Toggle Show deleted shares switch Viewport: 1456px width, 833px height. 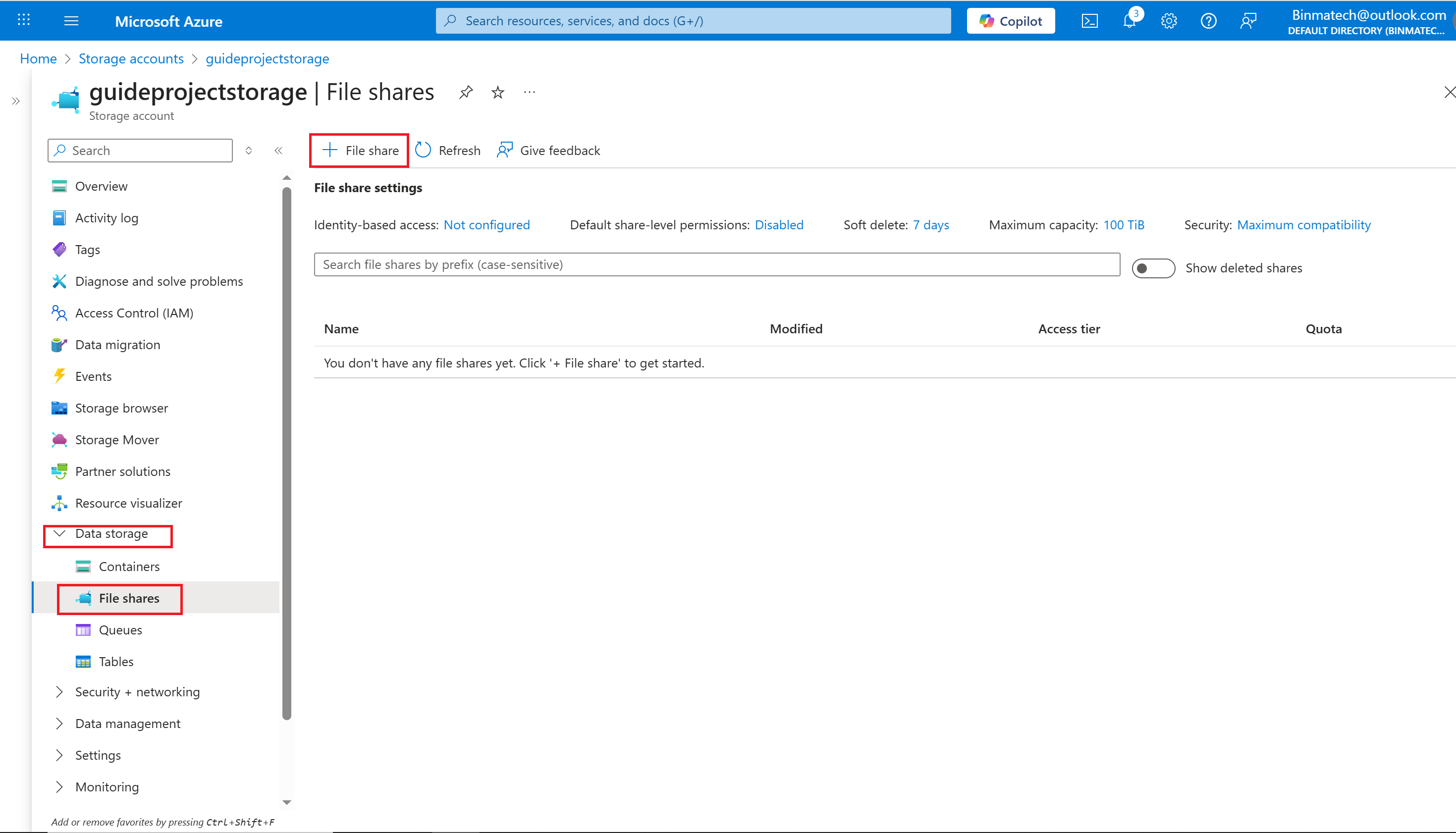pos(1153,268)
